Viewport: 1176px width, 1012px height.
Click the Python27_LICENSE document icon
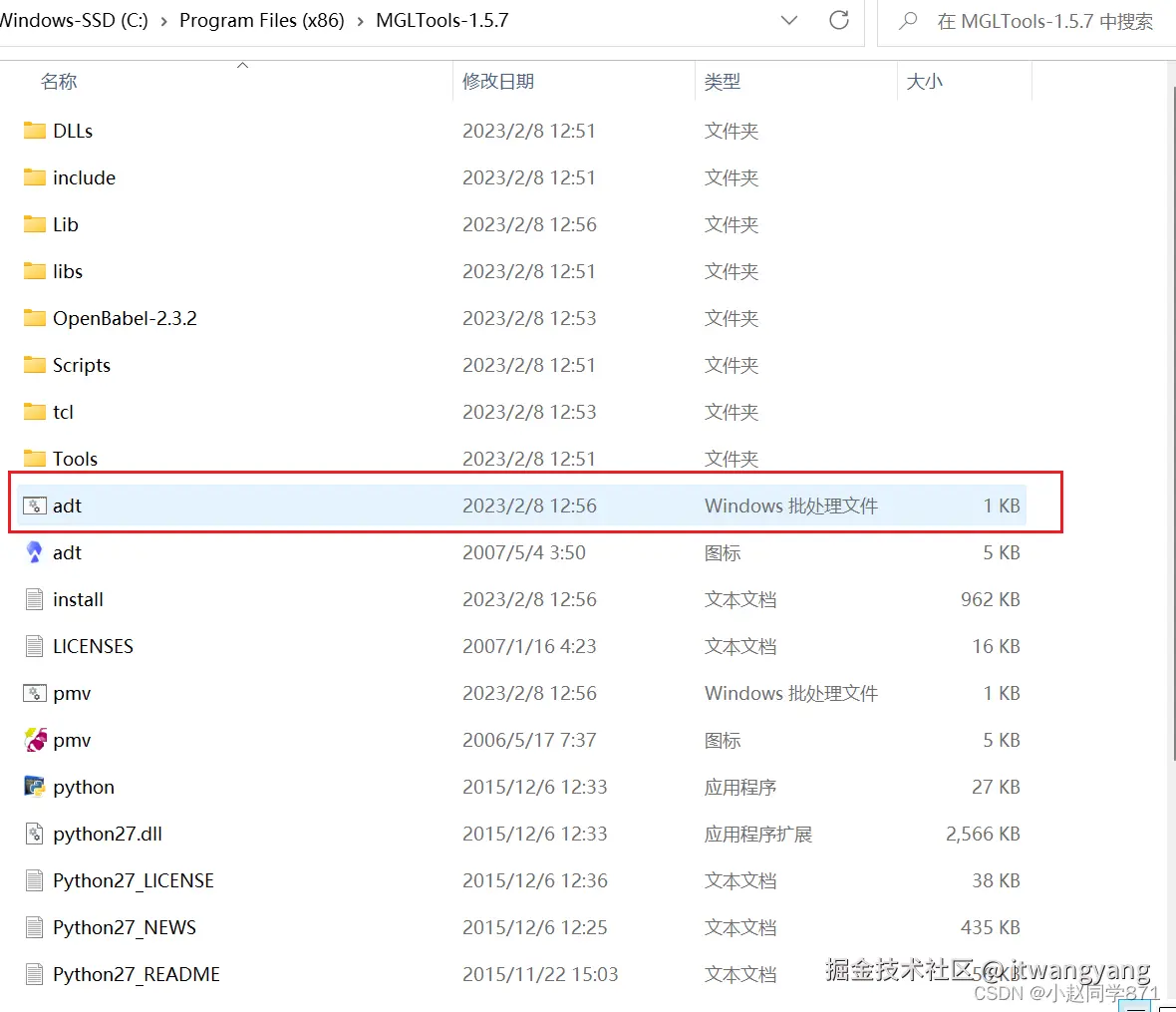coord(35,880)
